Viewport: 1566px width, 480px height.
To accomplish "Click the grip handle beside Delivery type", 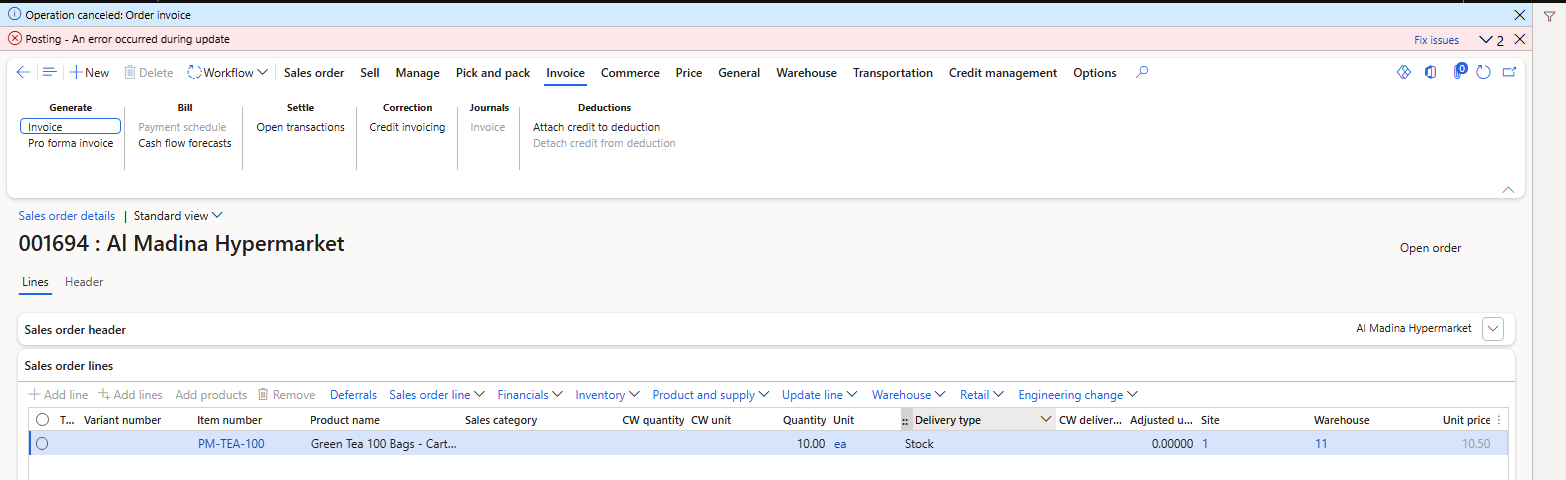I will point(905,421).
